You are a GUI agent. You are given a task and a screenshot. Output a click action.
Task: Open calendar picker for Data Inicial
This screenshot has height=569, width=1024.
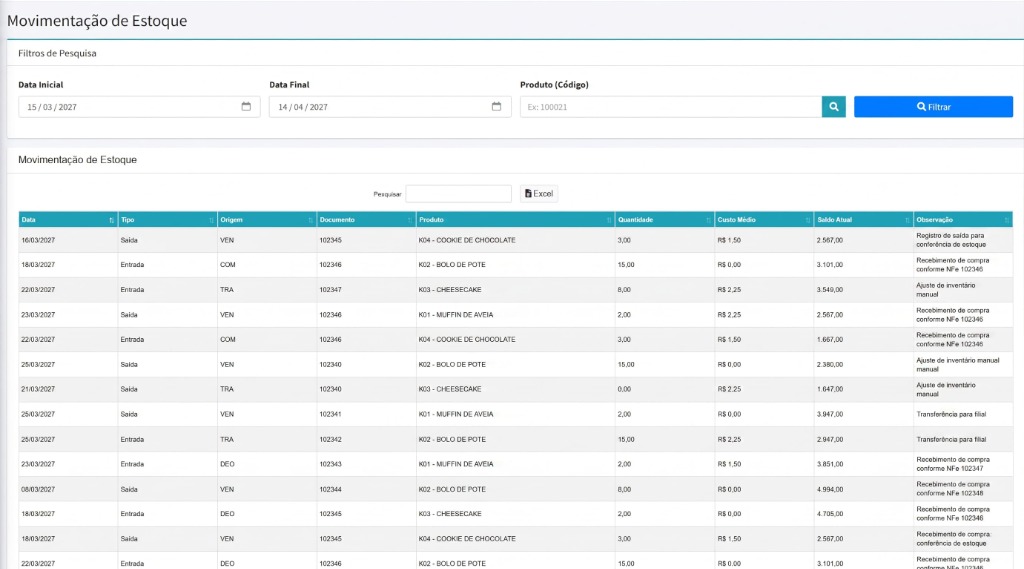coord(246,106)
